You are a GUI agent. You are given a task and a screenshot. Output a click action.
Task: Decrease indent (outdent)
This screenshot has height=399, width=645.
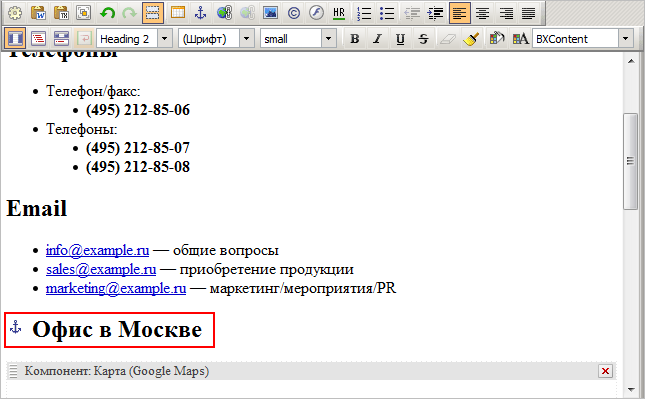[412, 13]
